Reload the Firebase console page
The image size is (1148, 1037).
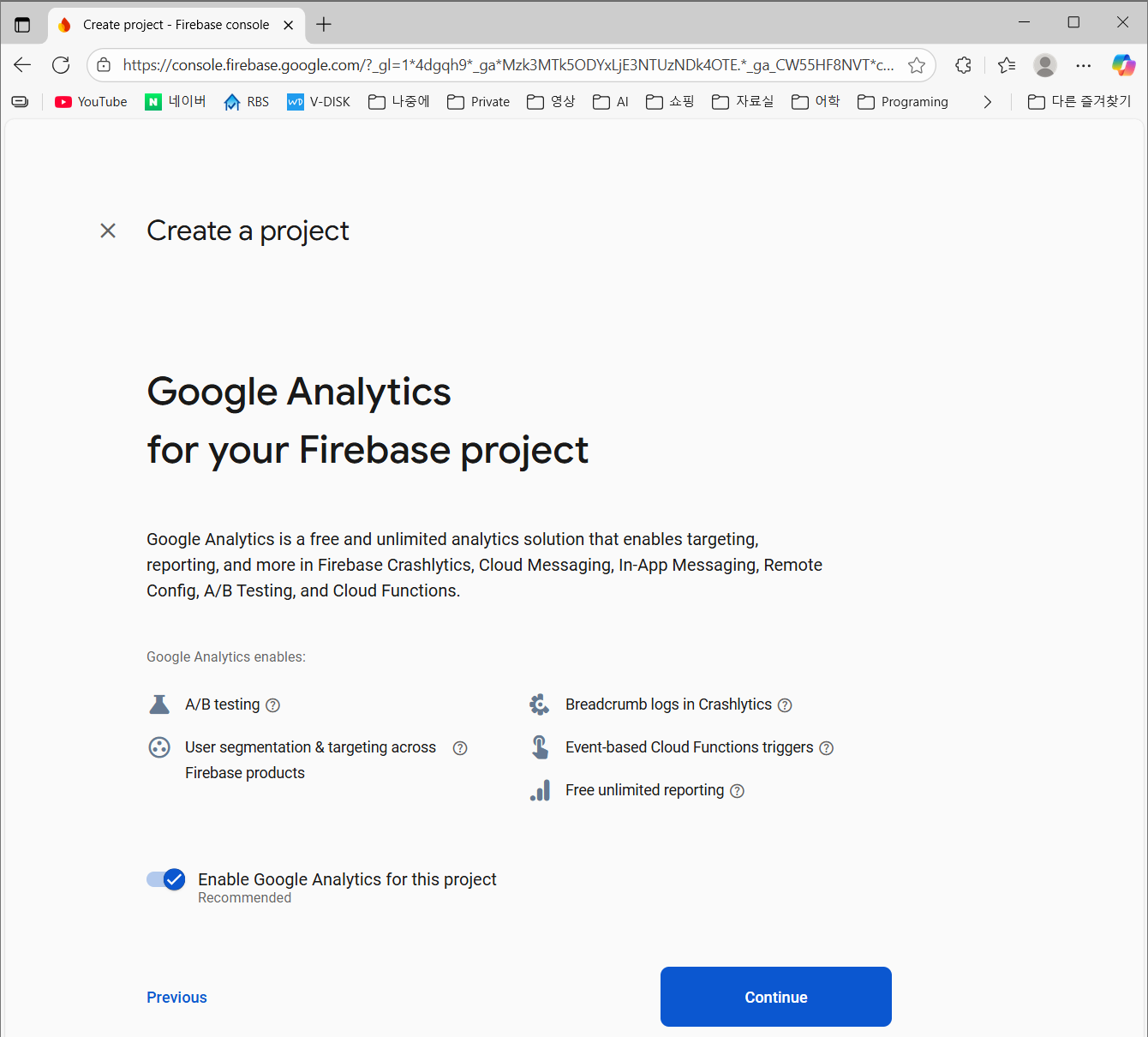point(61,65)
